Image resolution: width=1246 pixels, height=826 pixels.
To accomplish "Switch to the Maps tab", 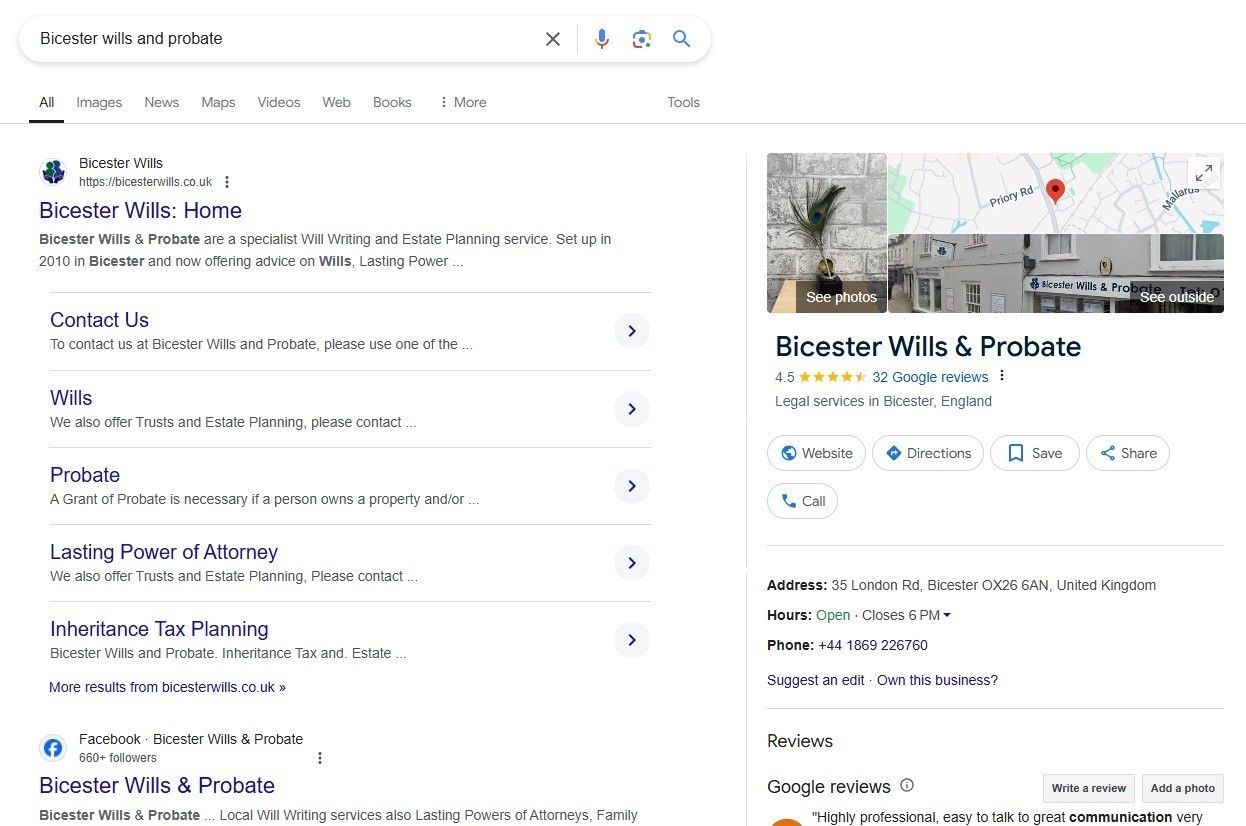I will pyautogui.click(x=218, y=102).
